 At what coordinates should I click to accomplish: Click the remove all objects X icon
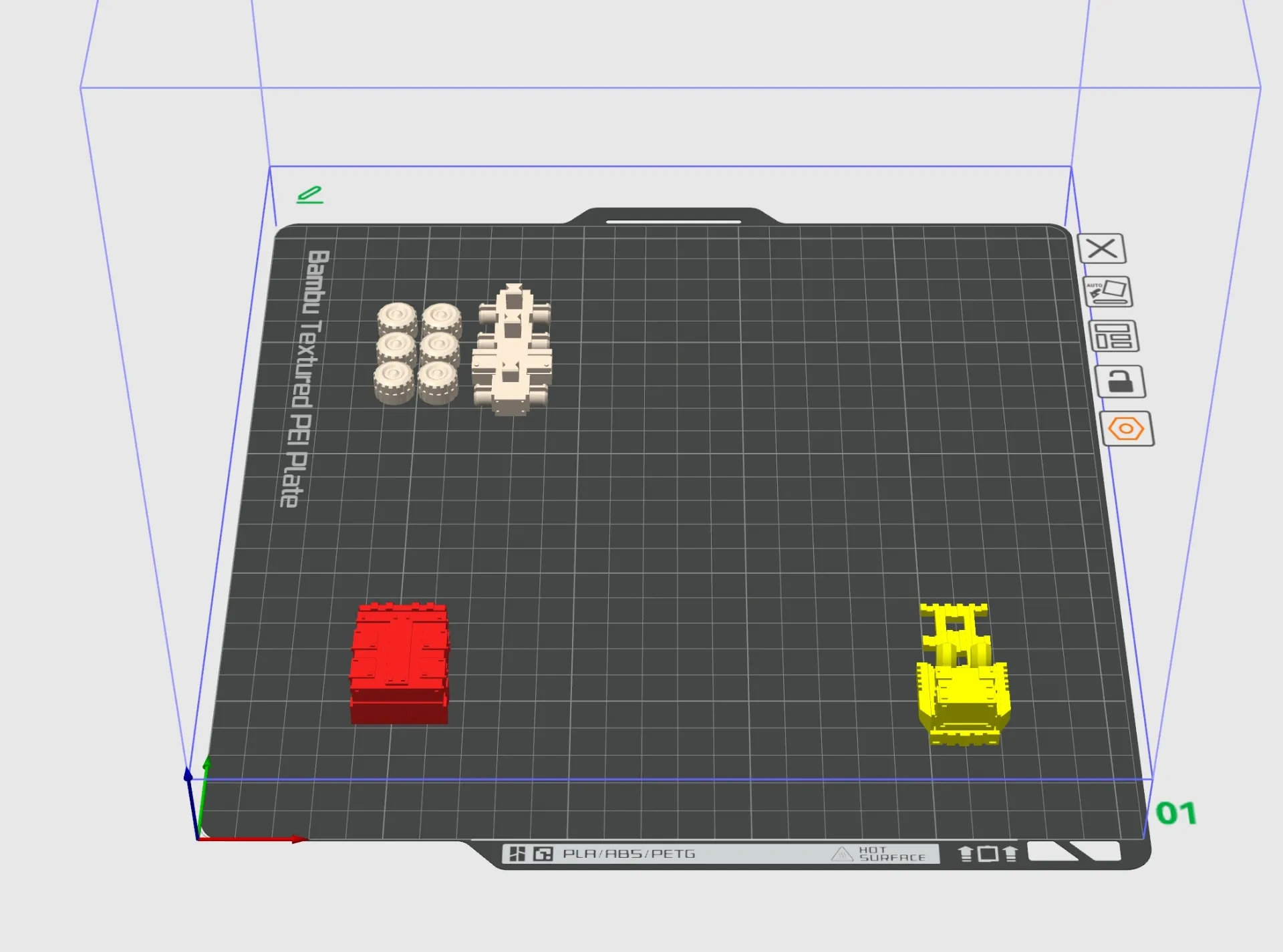pyautogui.click(x=1102, y=249)
